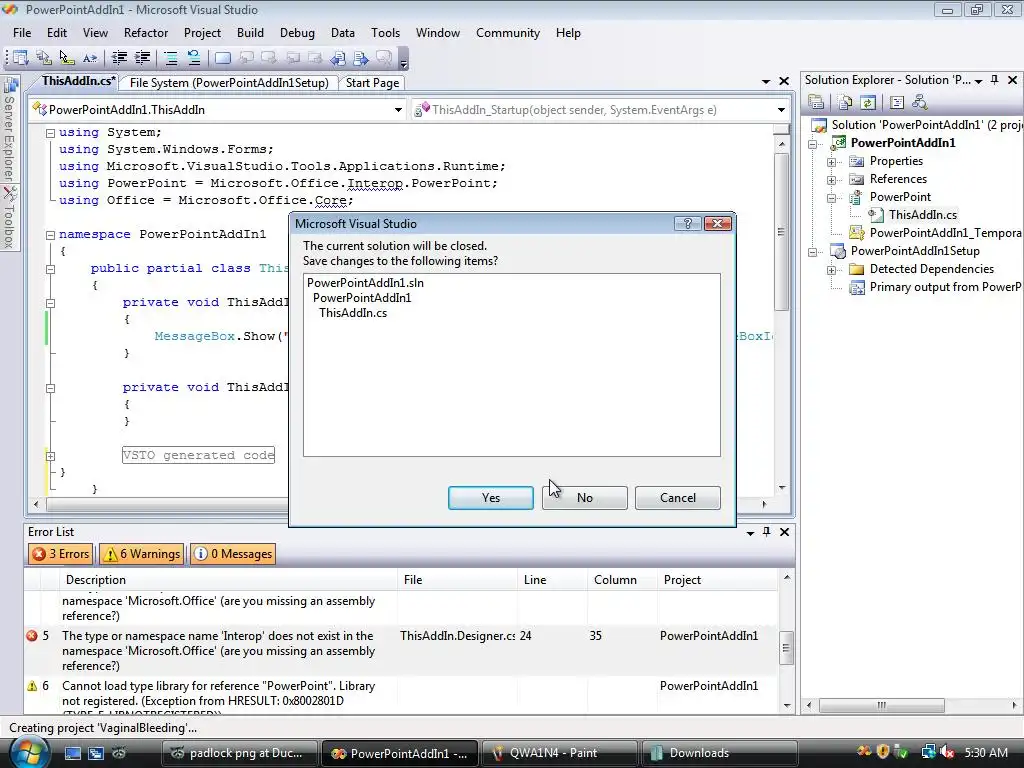Select ThisAddIn.cs in Solution Explorer
The height and width of the screenshot is (768, 1024).
coord(922,215)
